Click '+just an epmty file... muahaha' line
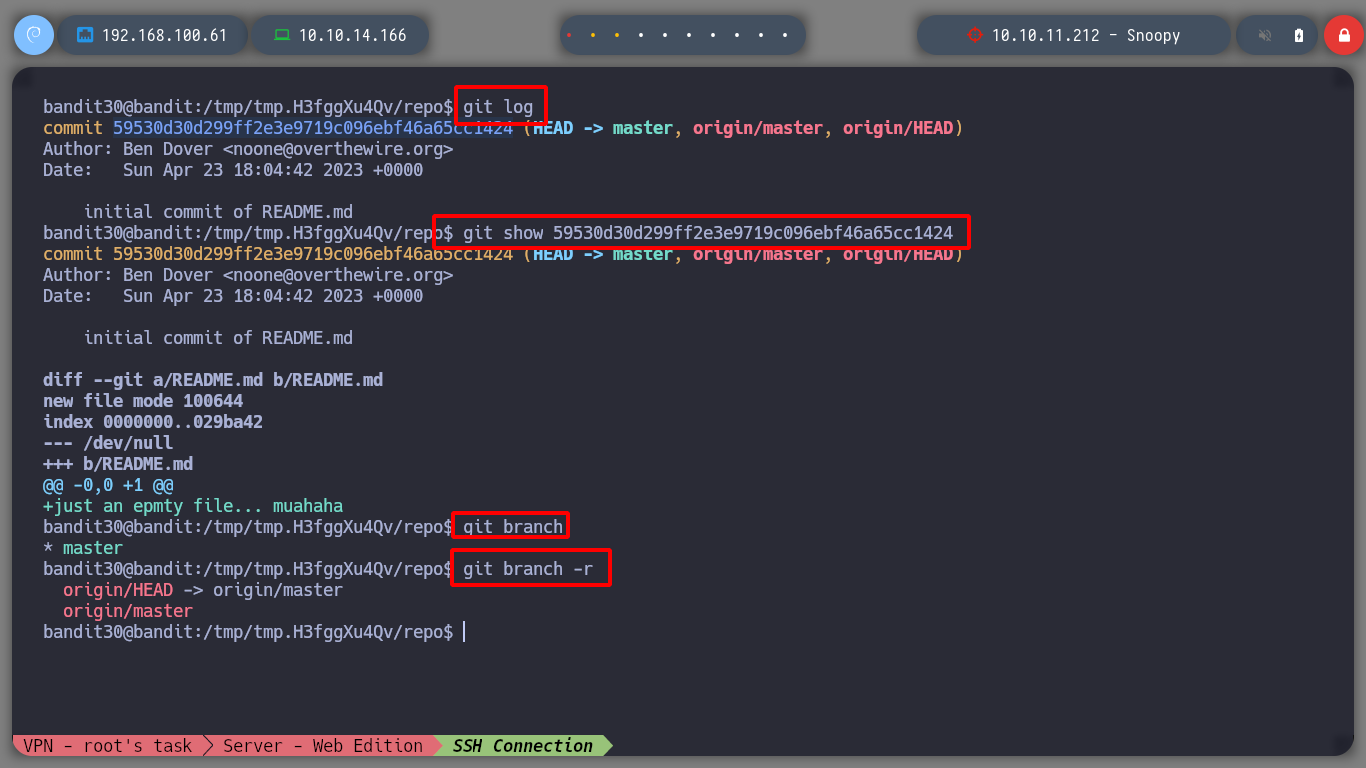This screenshot has height=768, width=1366. click(193, 506)
